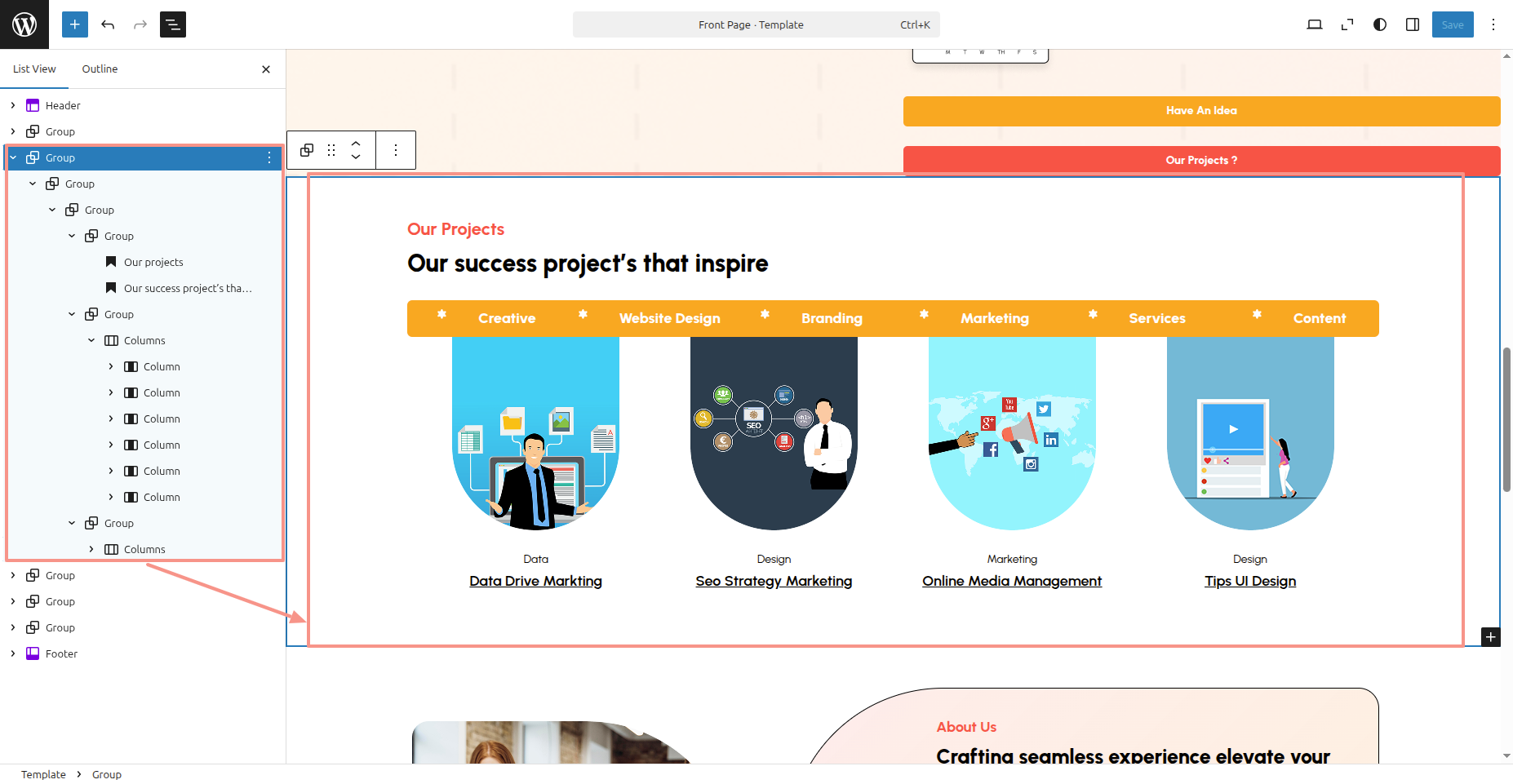Click the Have An Idea button
Image resolution: width=1513 pixels, height=784 pixels.
point(1201,111)
